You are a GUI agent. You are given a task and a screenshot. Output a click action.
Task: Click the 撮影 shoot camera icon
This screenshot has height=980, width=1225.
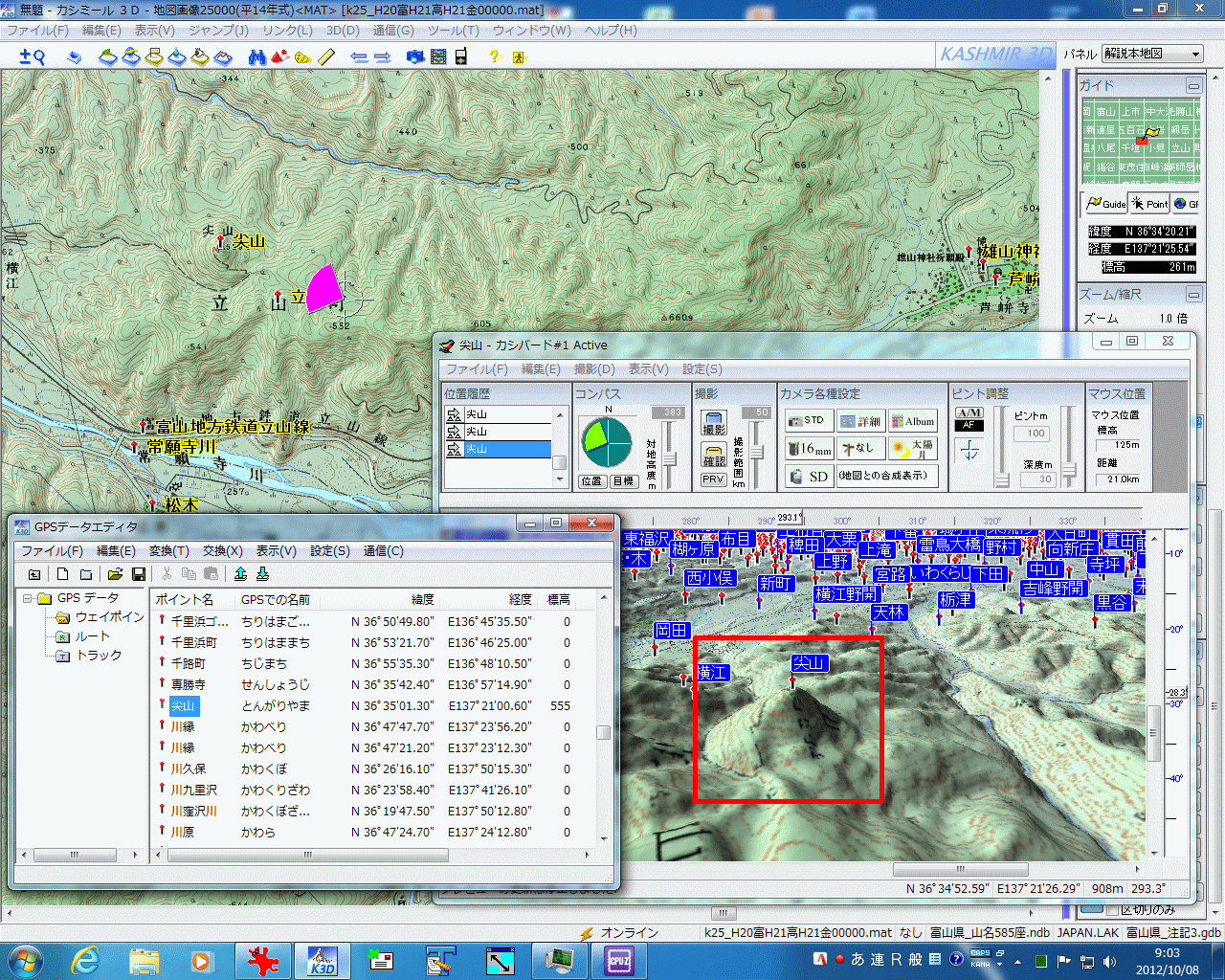point(714,424)
